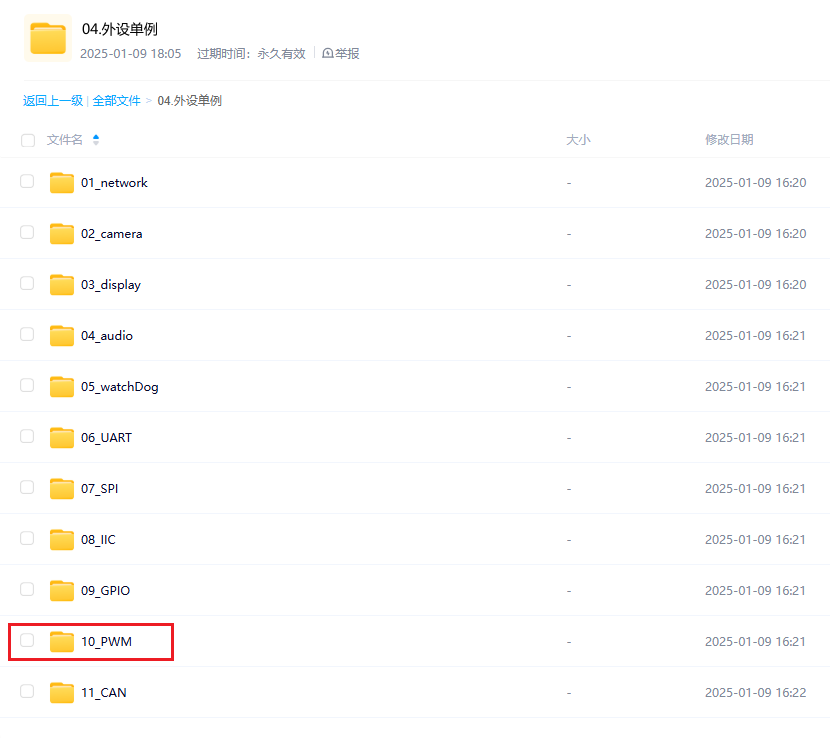Open the 04_audio folder icon
The height and width of the screenshot is (738, 830).
61,335
